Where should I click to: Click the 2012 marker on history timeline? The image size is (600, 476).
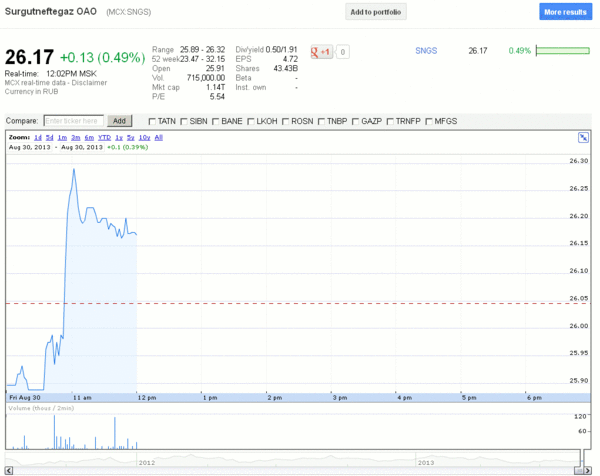coord(147,463)
